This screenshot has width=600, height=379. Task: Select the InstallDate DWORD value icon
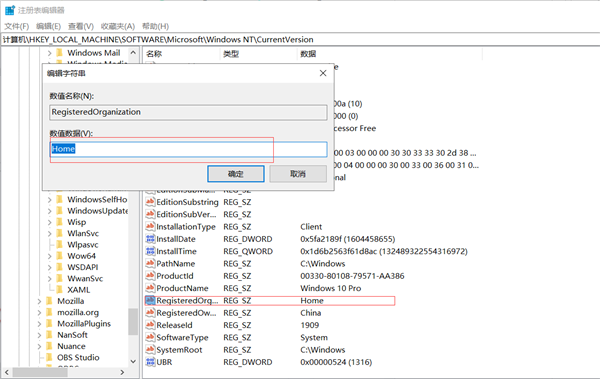[150, 239]
